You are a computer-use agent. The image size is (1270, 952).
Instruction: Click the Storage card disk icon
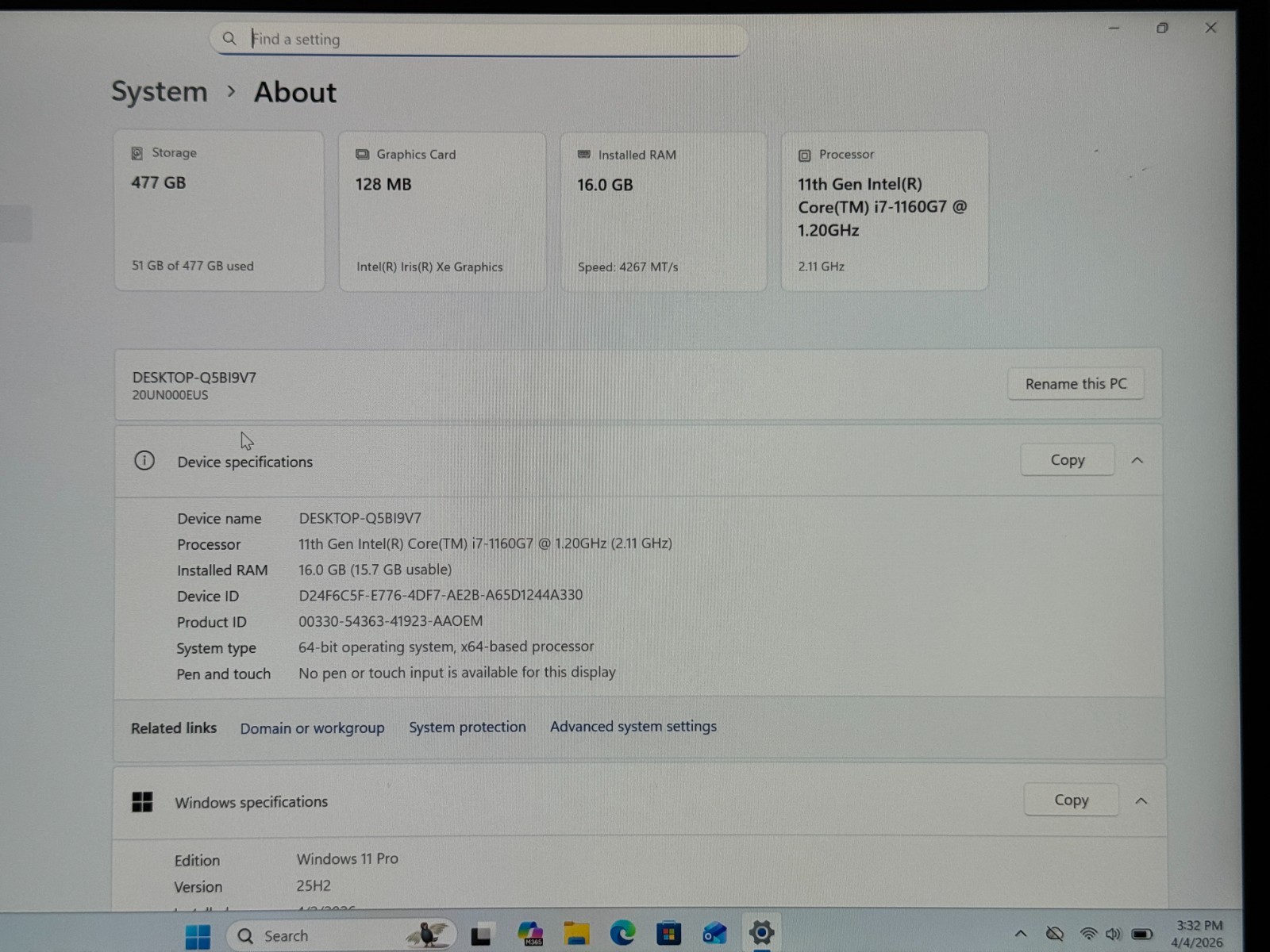point(137,153)
